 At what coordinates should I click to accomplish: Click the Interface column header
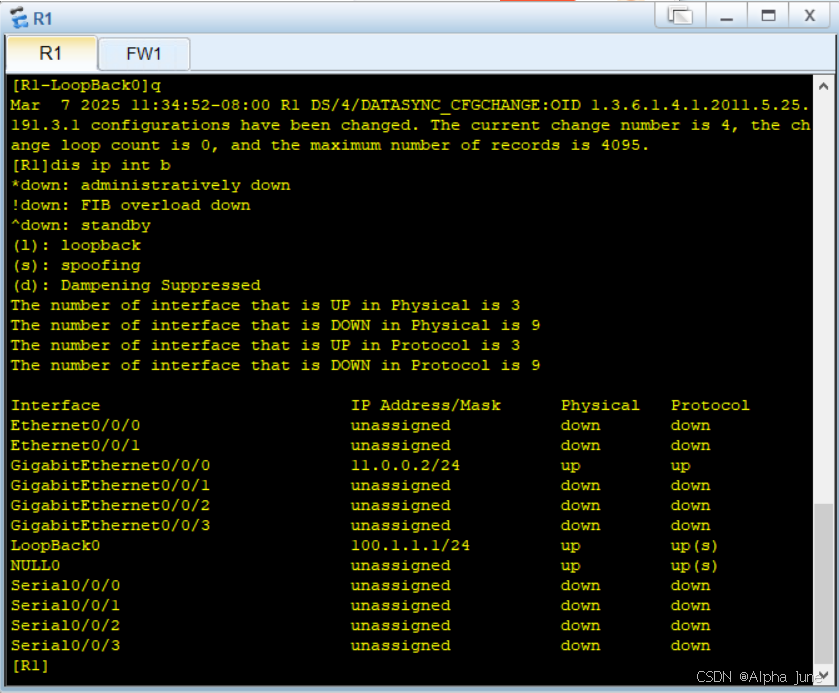(55, 405)
